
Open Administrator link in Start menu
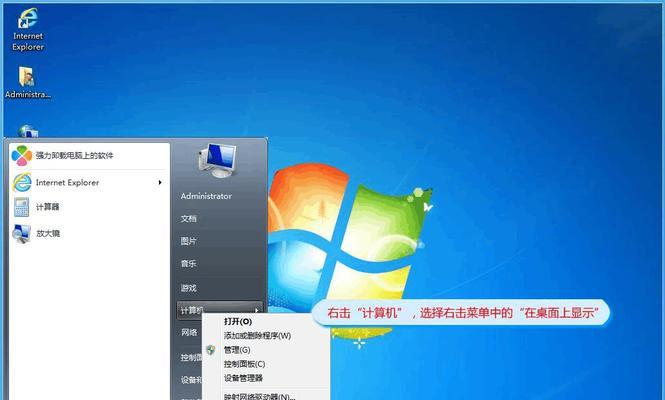(x=206, y=196)
